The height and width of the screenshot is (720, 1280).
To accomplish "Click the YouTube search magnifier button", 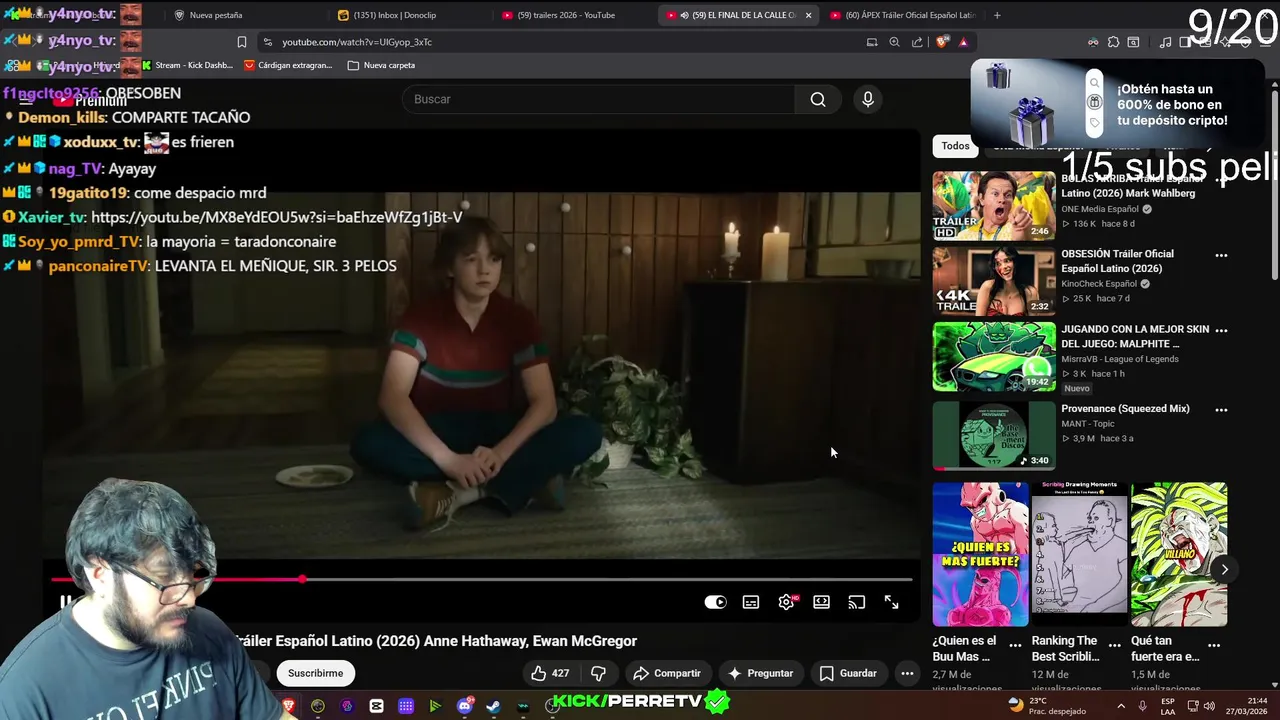I will pos(818,99).
